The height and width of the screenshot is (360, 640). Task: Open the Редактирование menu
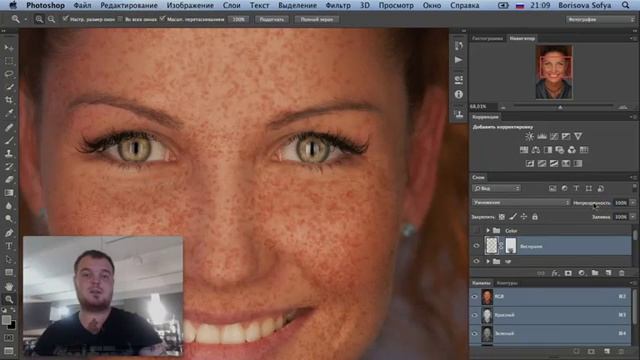click(x=129, y=5)
